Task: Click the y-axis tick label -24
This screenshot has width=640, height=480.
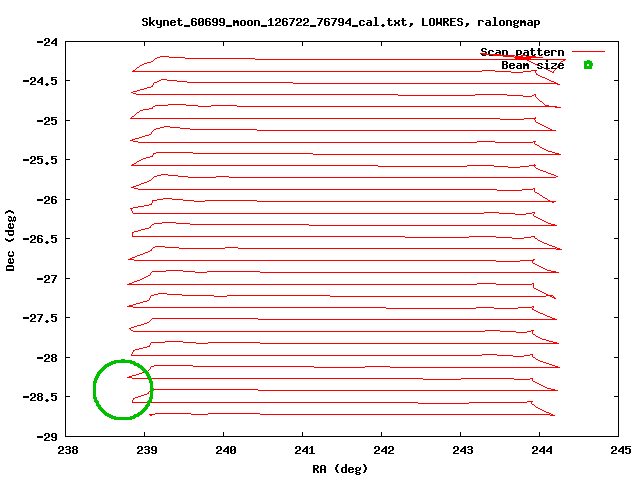Action: pyautogui.click(x=47, y=42)
